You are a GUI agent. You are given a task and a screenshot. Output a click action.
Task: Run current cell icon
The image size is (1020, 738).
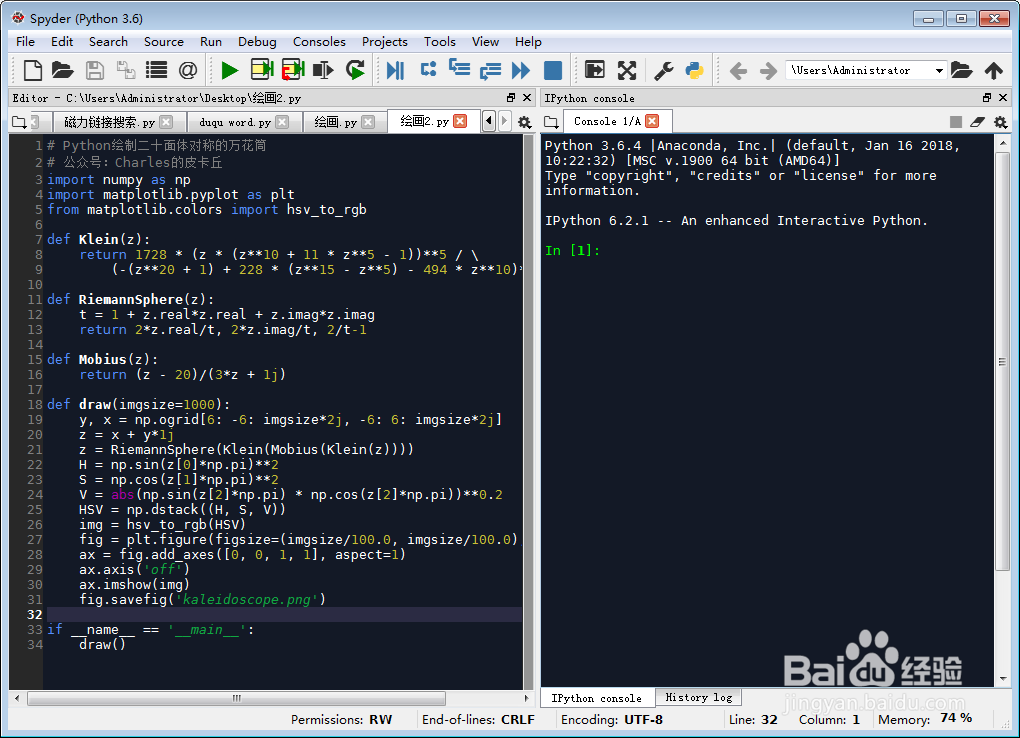click(x=261, y=70)
